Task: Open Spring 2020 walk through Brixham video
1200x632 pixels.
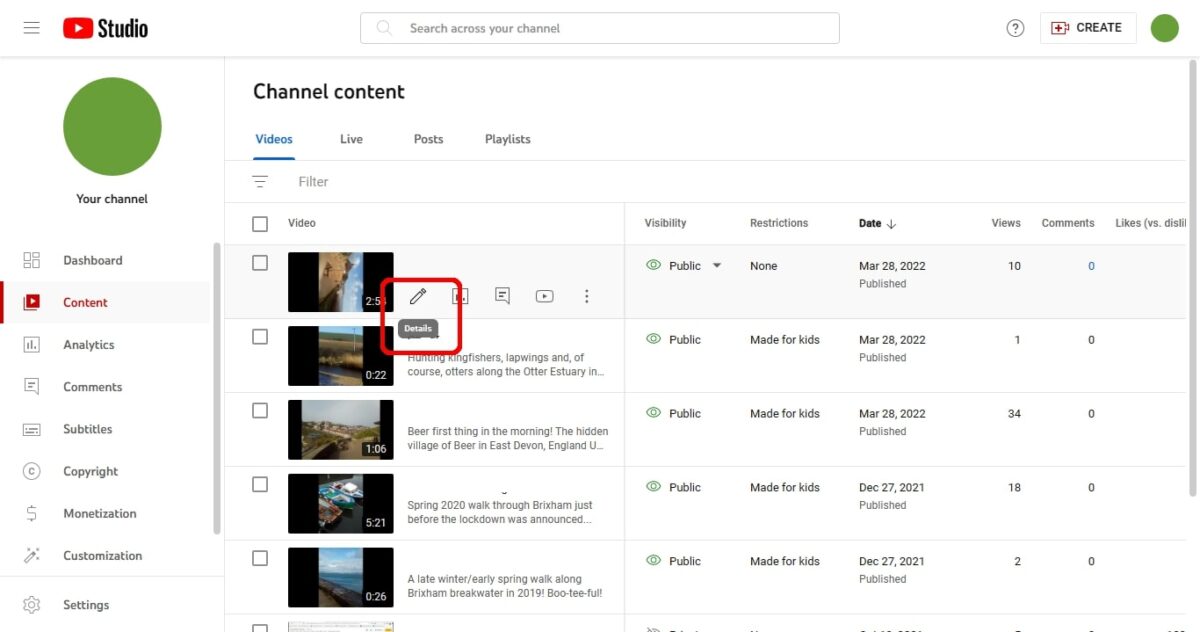Action: (x=500, y=512)
